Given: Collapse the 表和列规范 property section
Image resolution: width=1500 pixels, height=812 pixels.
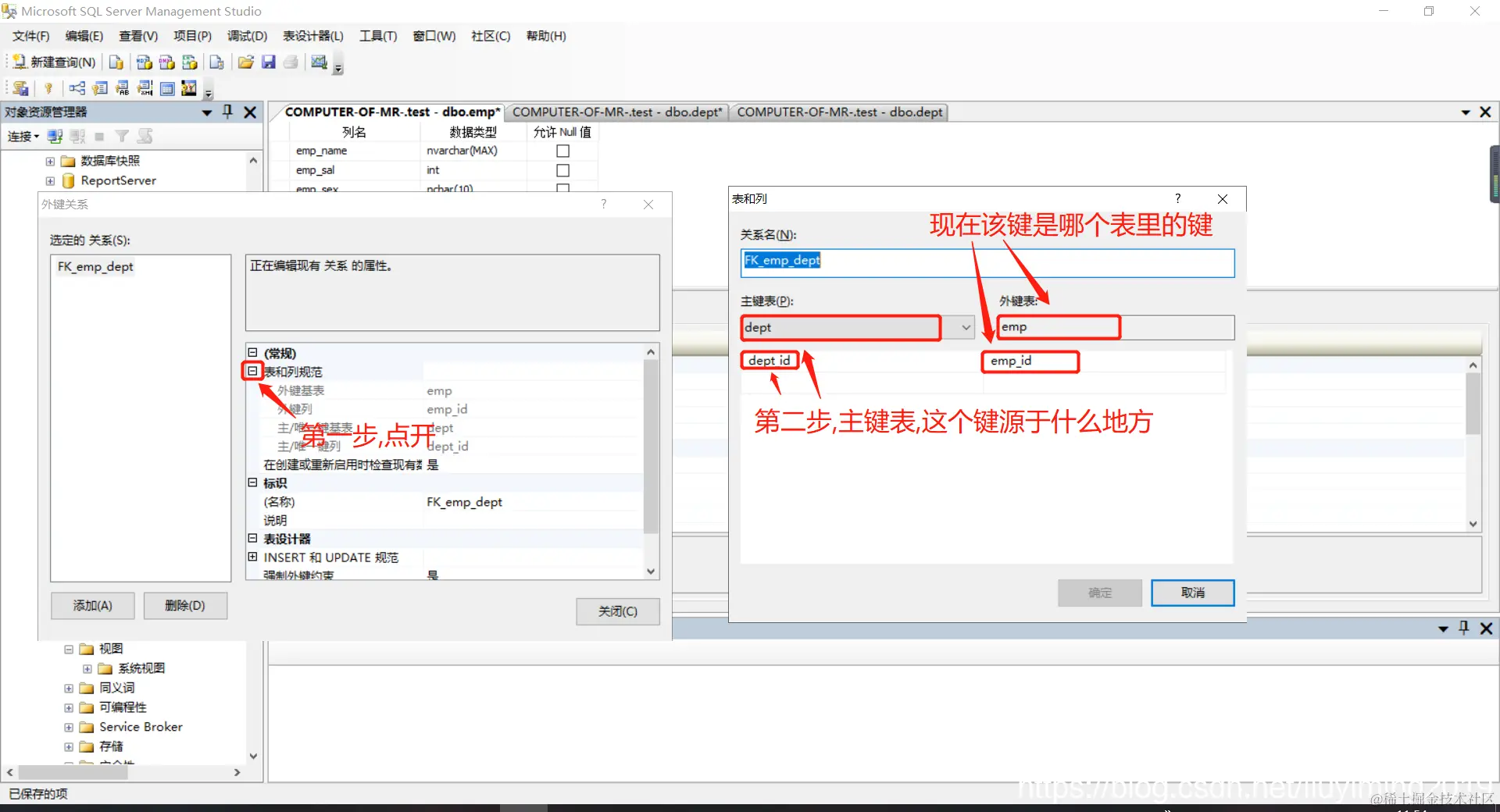Looking at the screenshot, I should tap(252, 371).
